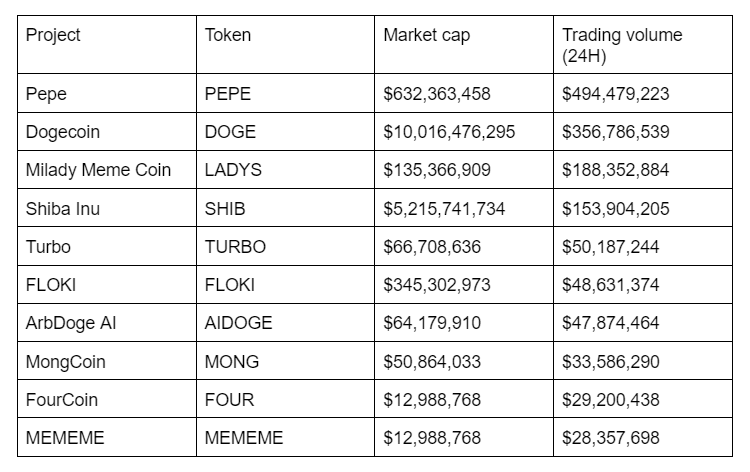This screenshot has width=750, height=472.
Task: Click the AIDOGE token cell
Action: tap(286, 323)
